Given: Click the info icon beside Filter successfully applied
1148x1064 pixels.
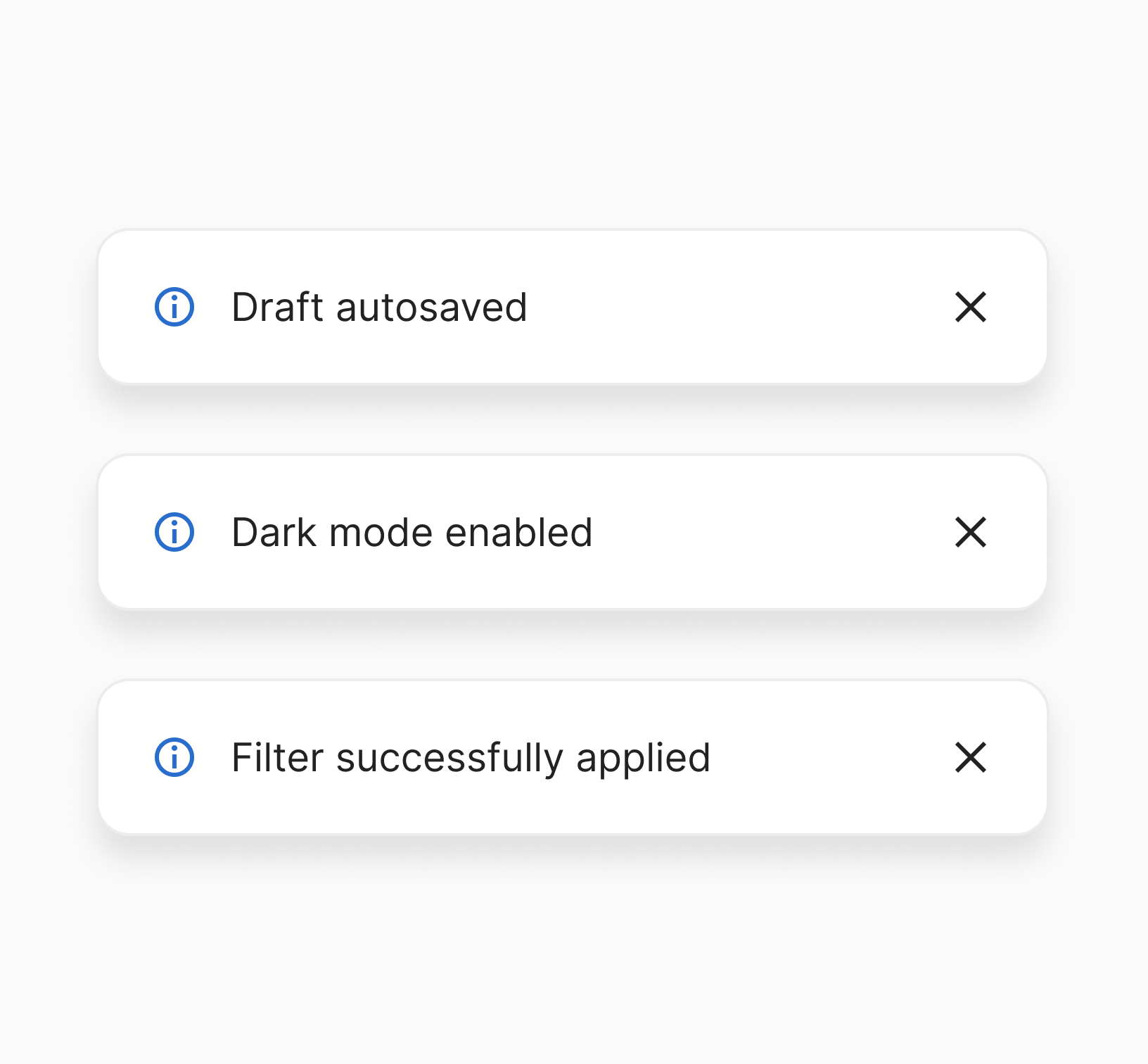Looking at the screenshot, I should (x=174, y=757).
